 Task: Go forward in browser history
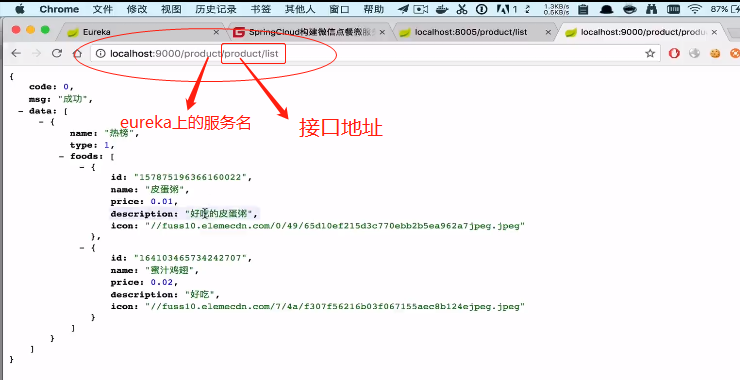pyautogui.click(x=36, y=53)
